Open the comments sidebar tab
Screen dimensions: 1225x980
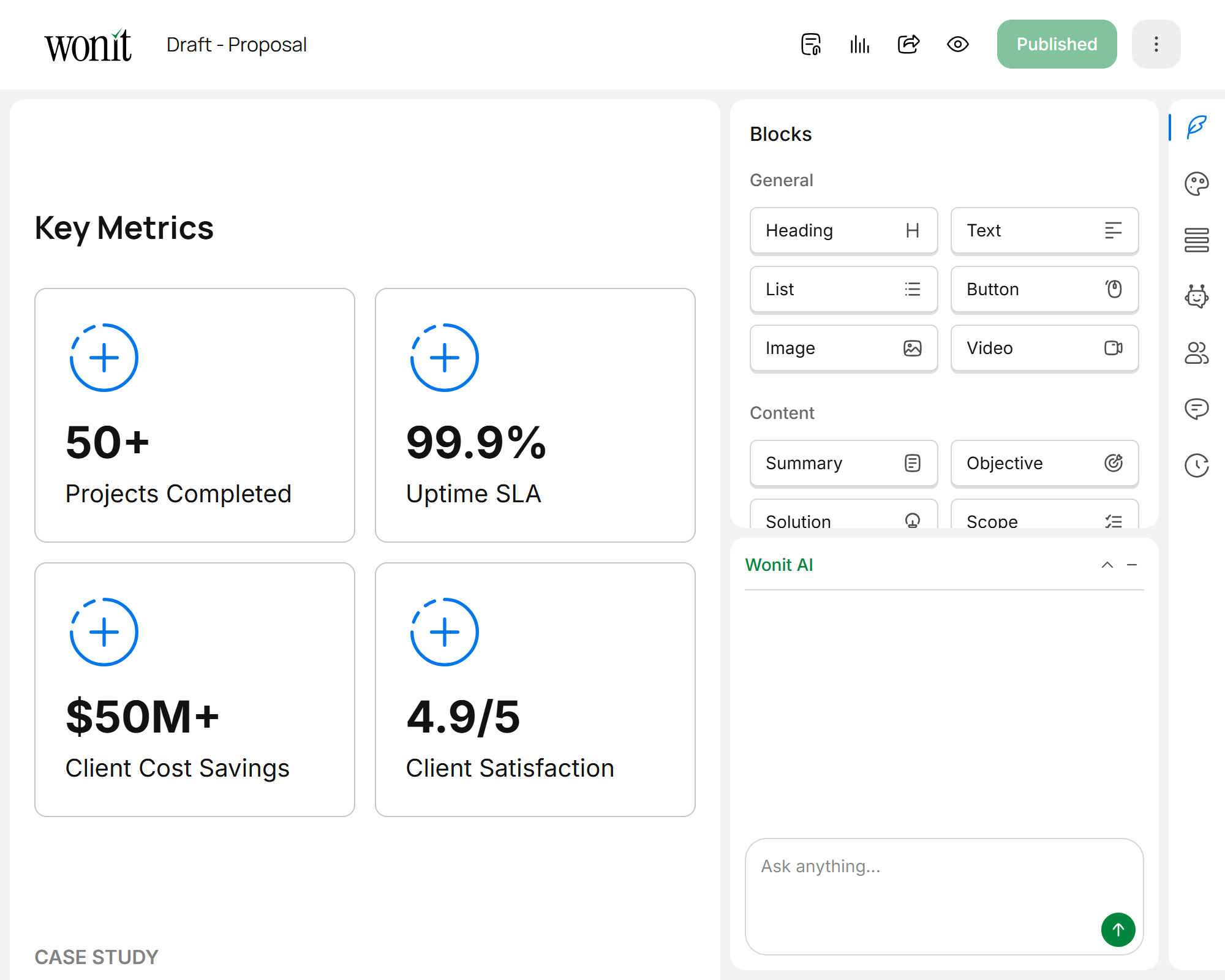1196,409
